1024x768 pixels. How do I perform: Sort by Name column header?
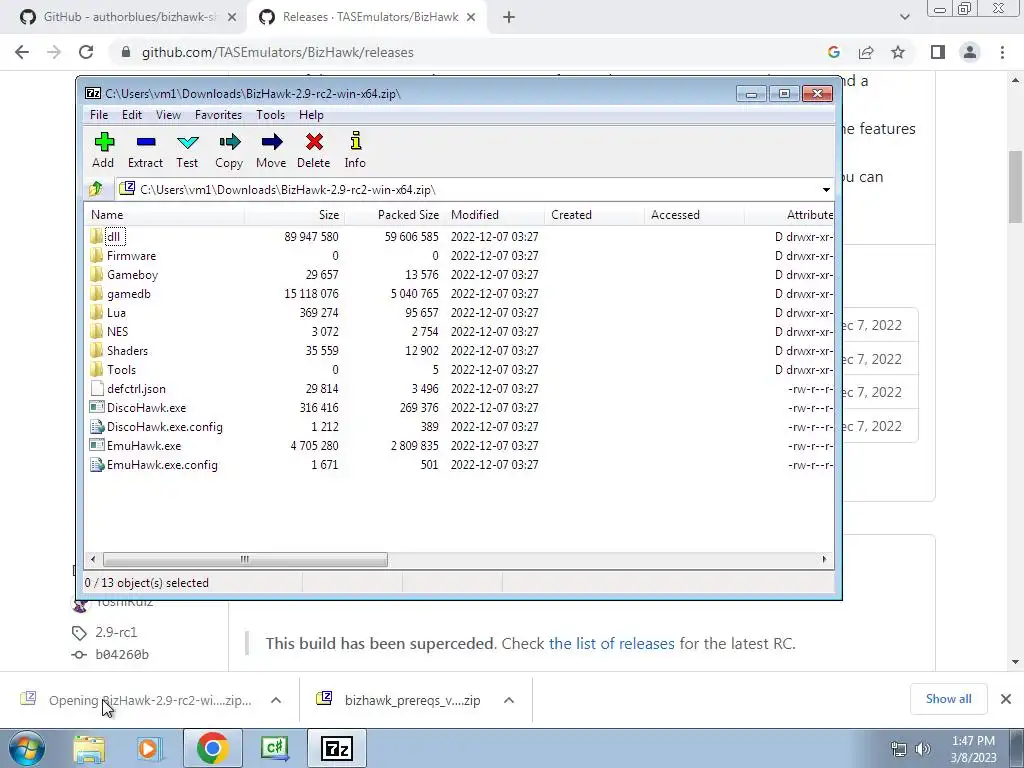click(165, 214)
